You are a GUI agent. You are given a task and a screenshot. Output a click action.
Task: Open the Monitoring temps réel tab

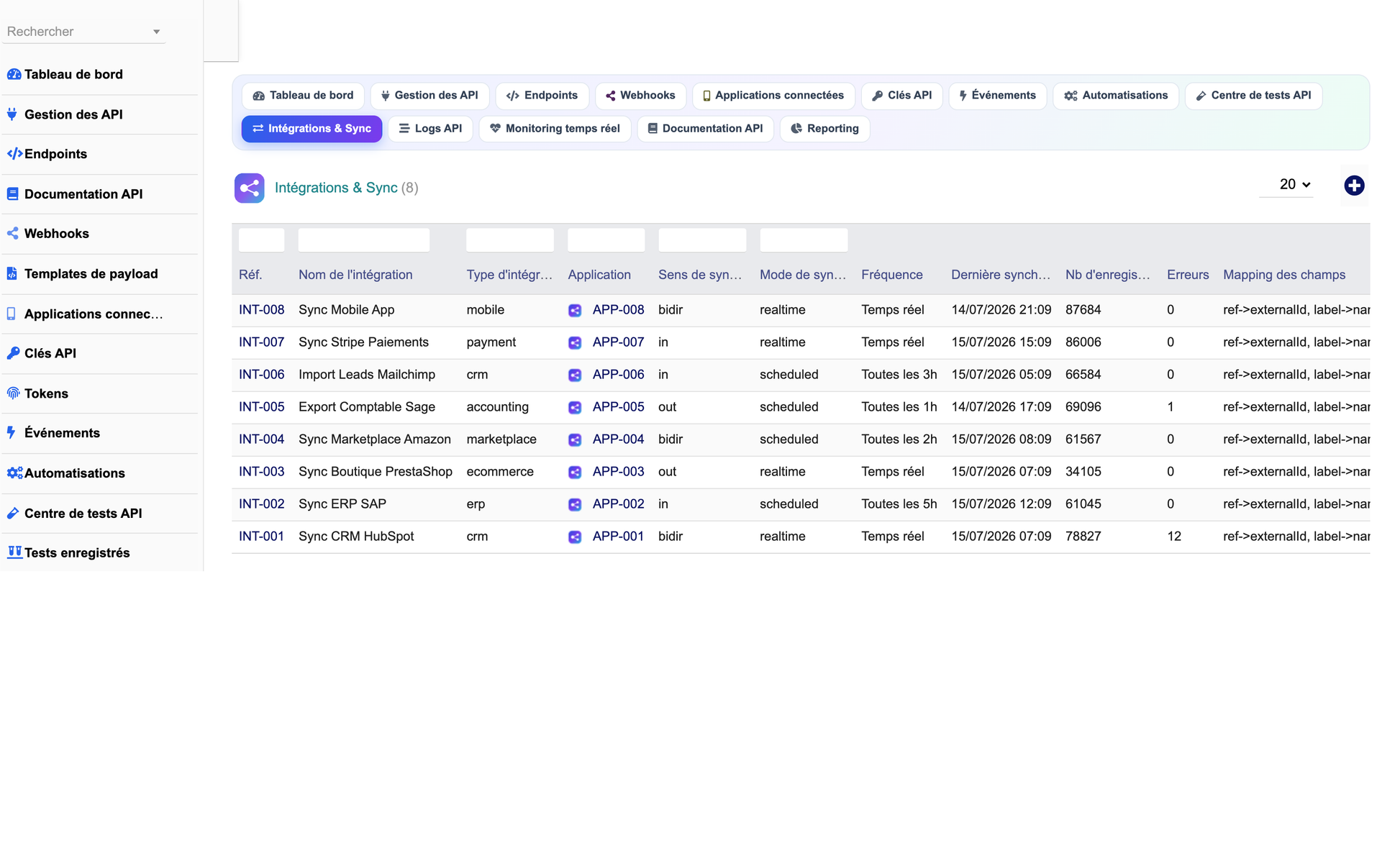point(555,129)
